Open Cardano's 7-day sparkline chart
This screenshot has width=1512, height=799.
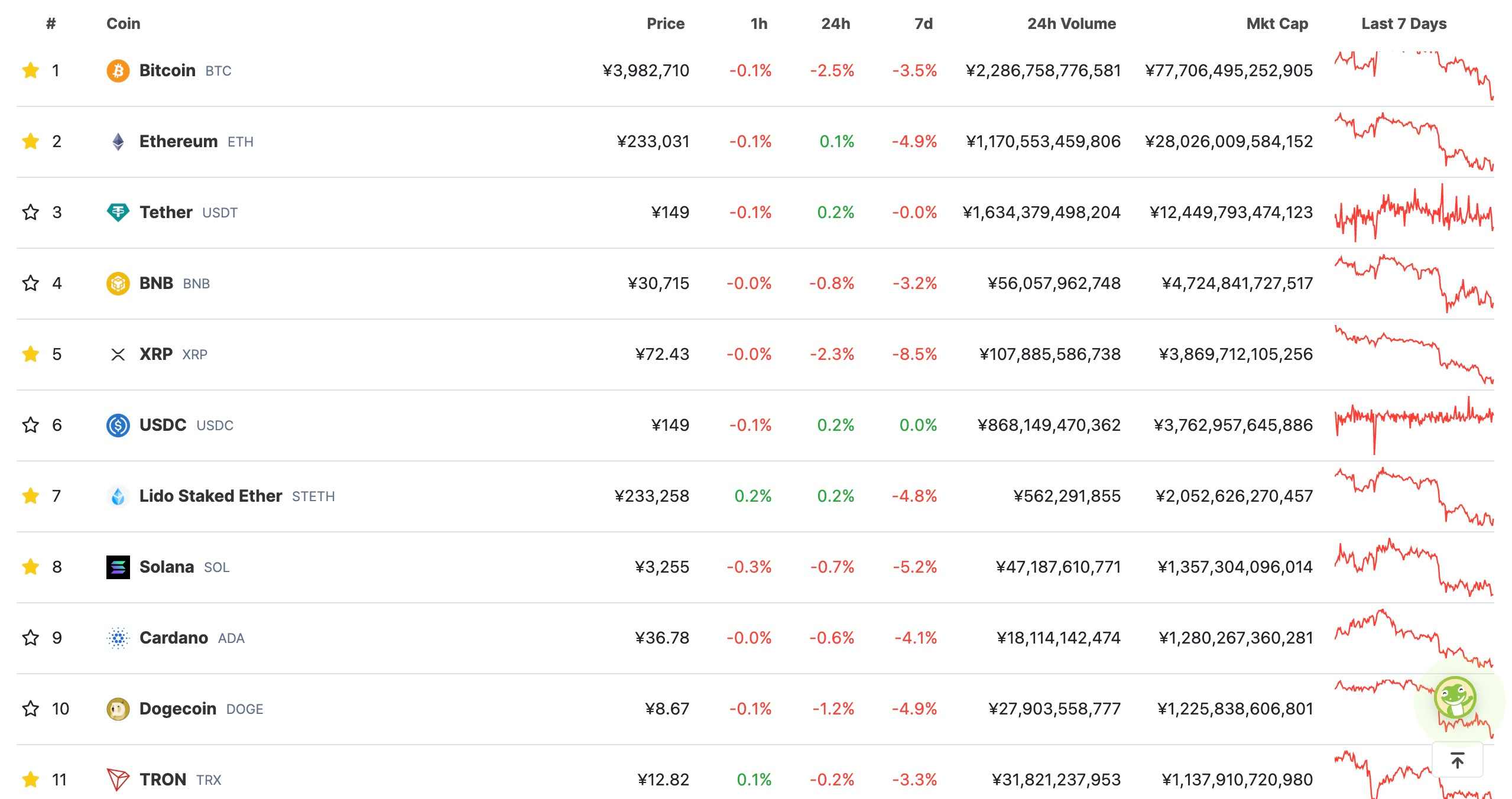click(1414, 638)
